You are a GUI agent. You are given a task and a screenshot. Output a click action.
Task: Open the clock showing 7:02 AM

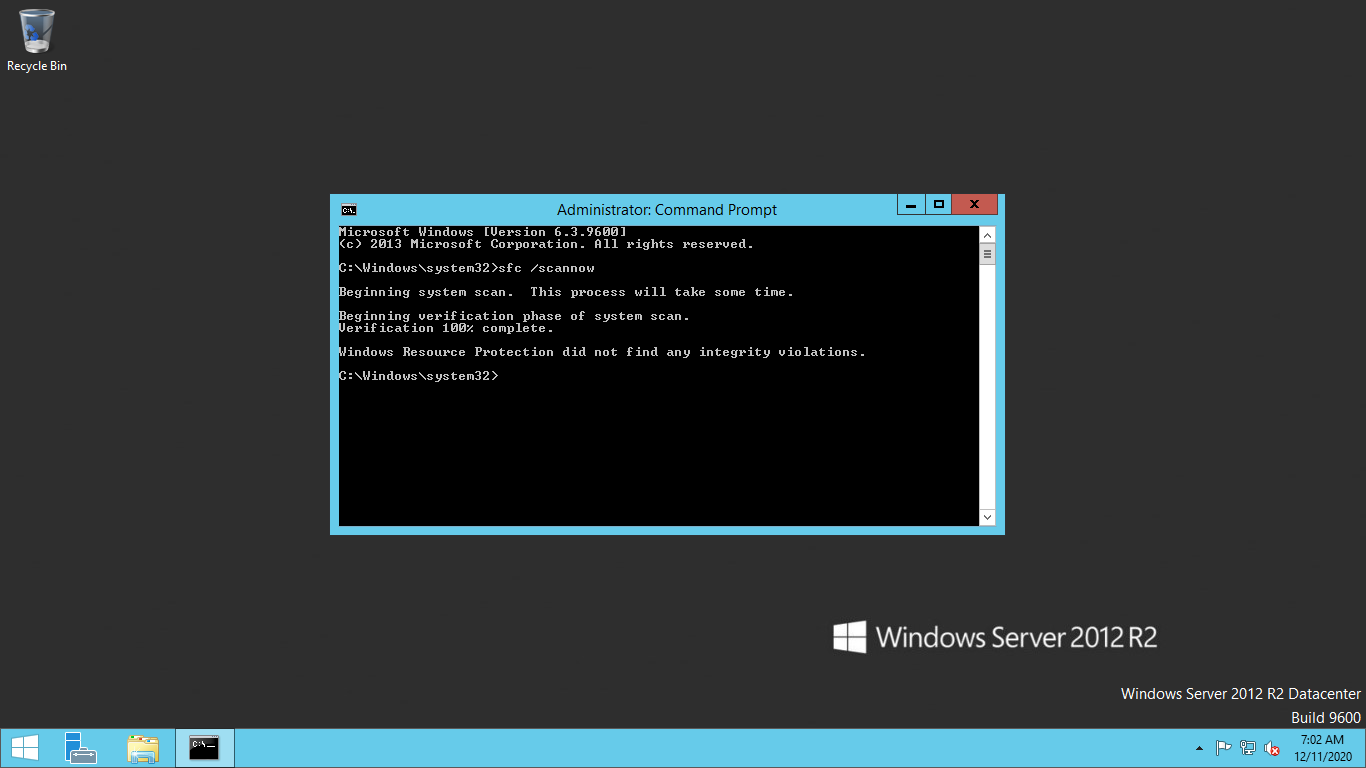point(1322,748)
